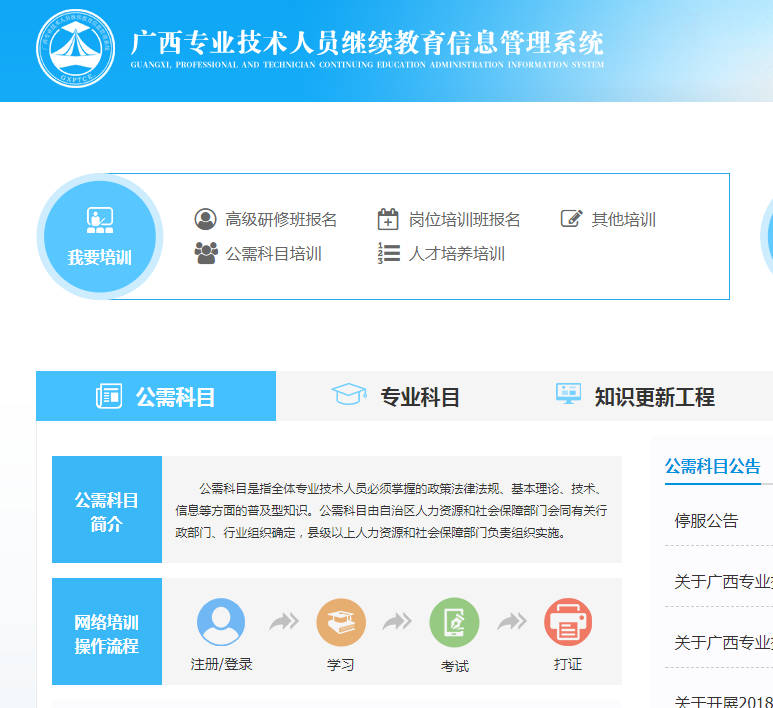Click the user icon beside 高级研修班报名
Viewport: 773px width, 708px height.
(x=205, y=219)
